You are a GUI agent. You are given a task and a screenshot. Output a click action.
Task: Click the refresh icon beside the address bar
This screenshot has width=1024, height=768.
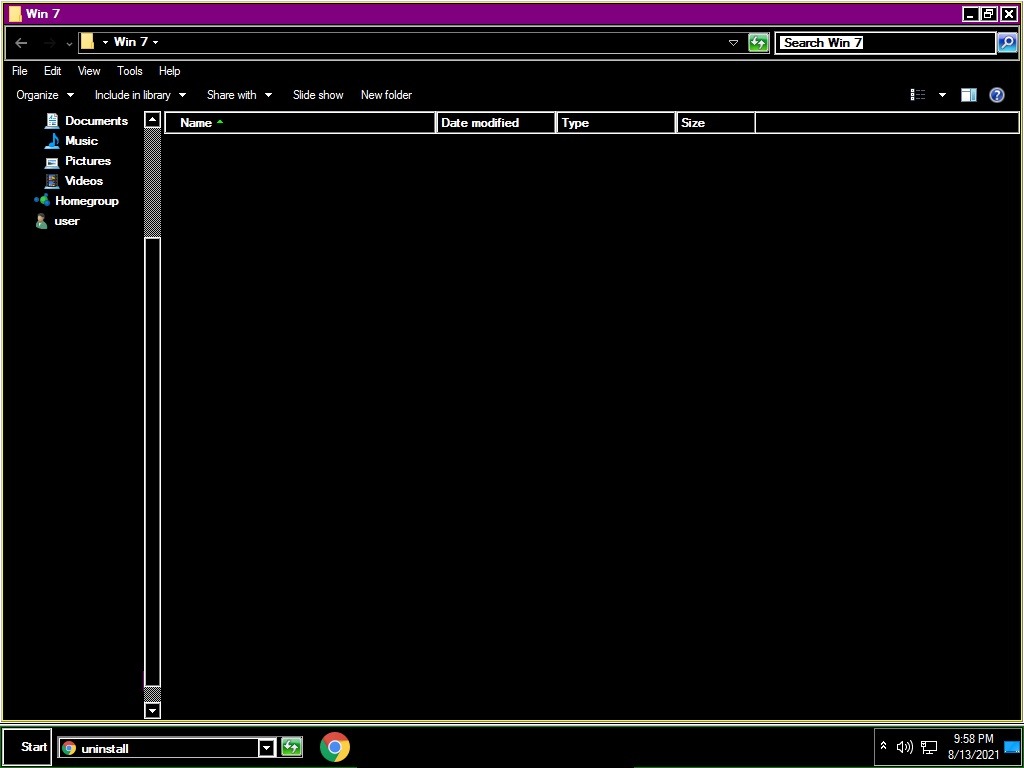click(x=759, y=42)
